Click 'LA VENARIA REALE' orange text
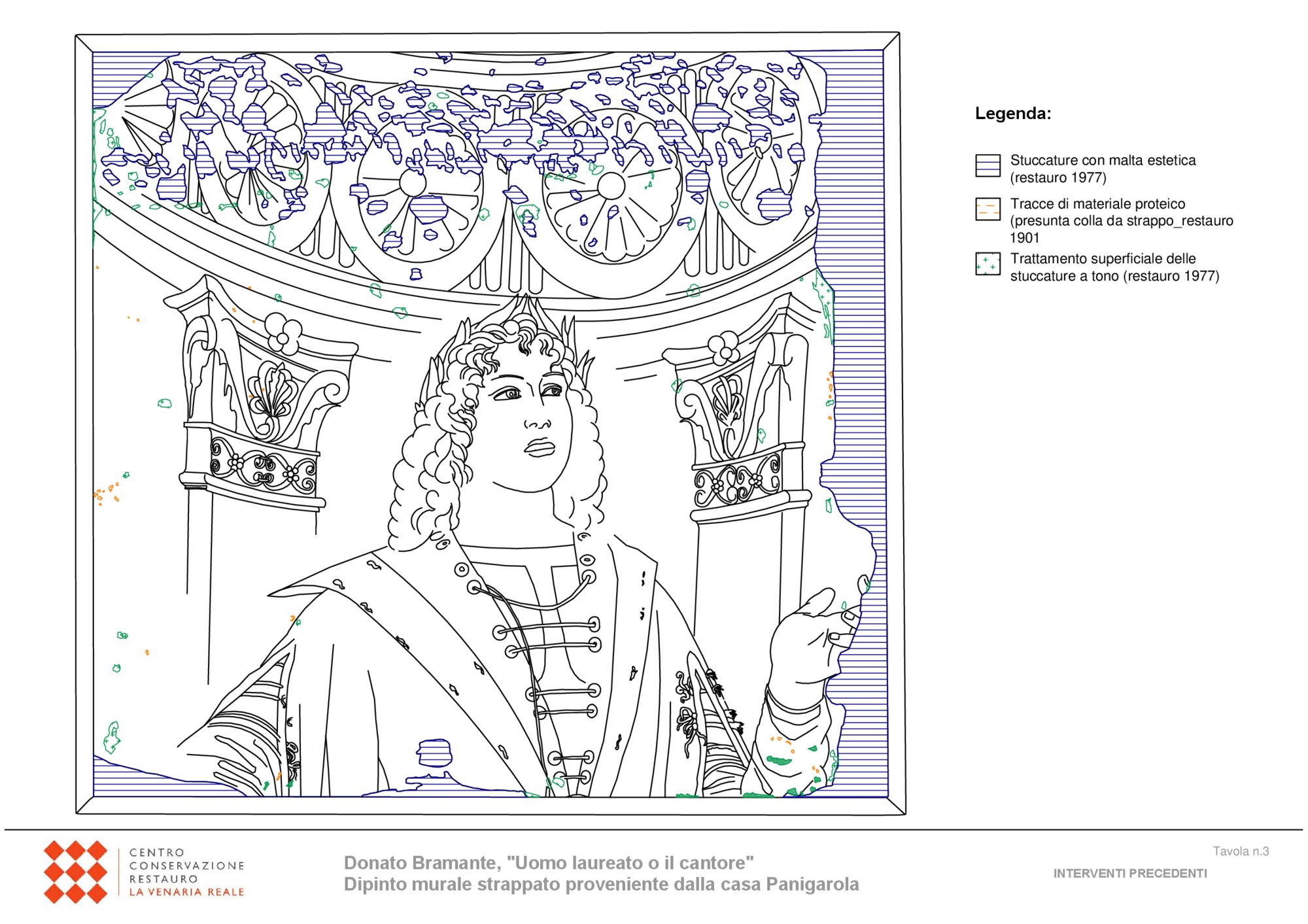Viewport: 1308px width, 924px height. [186, 892]
